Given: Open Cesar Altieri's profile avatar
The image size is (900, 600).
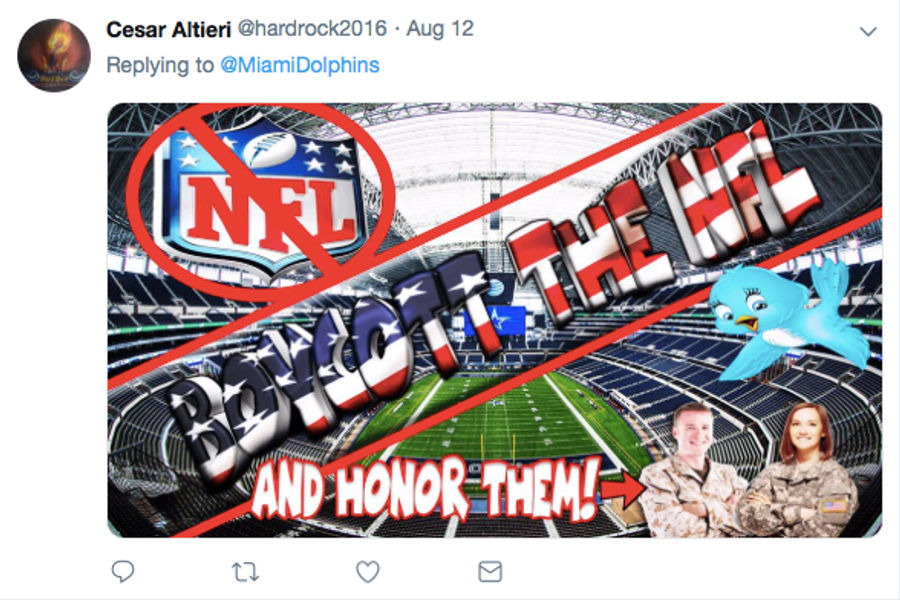Looking at the screenshot, I should [x=54, y=55].
